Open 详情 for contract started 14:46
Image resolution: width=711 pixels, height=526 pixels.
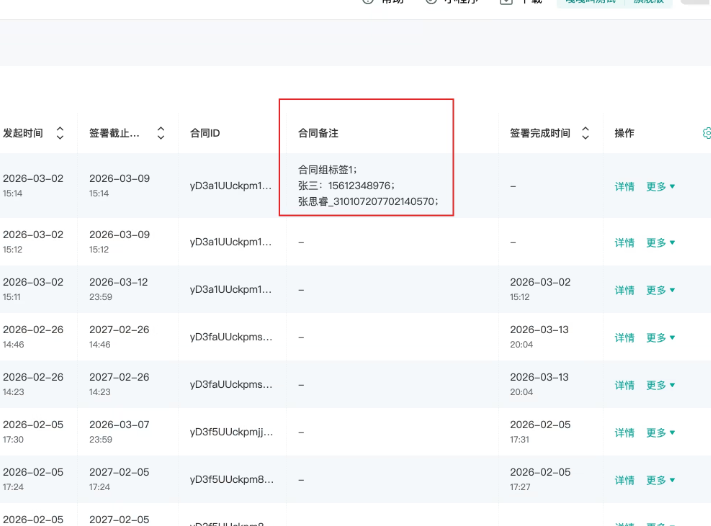coord(624,337)
